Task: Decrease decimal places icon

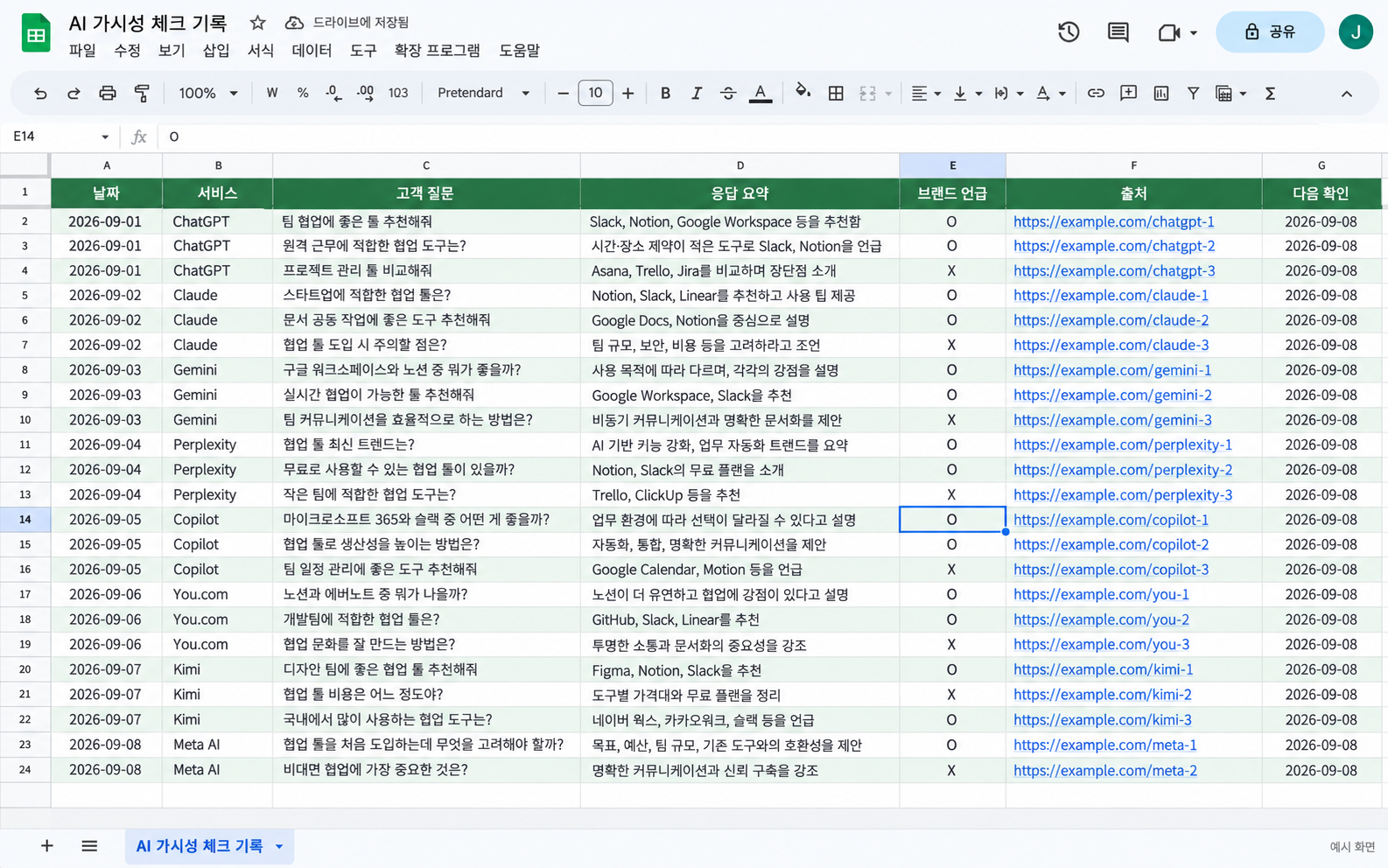Action: (333, 93)
